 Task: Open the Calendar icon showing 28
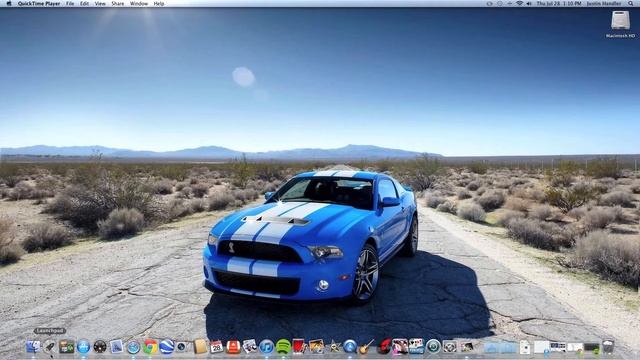point(217,347)
